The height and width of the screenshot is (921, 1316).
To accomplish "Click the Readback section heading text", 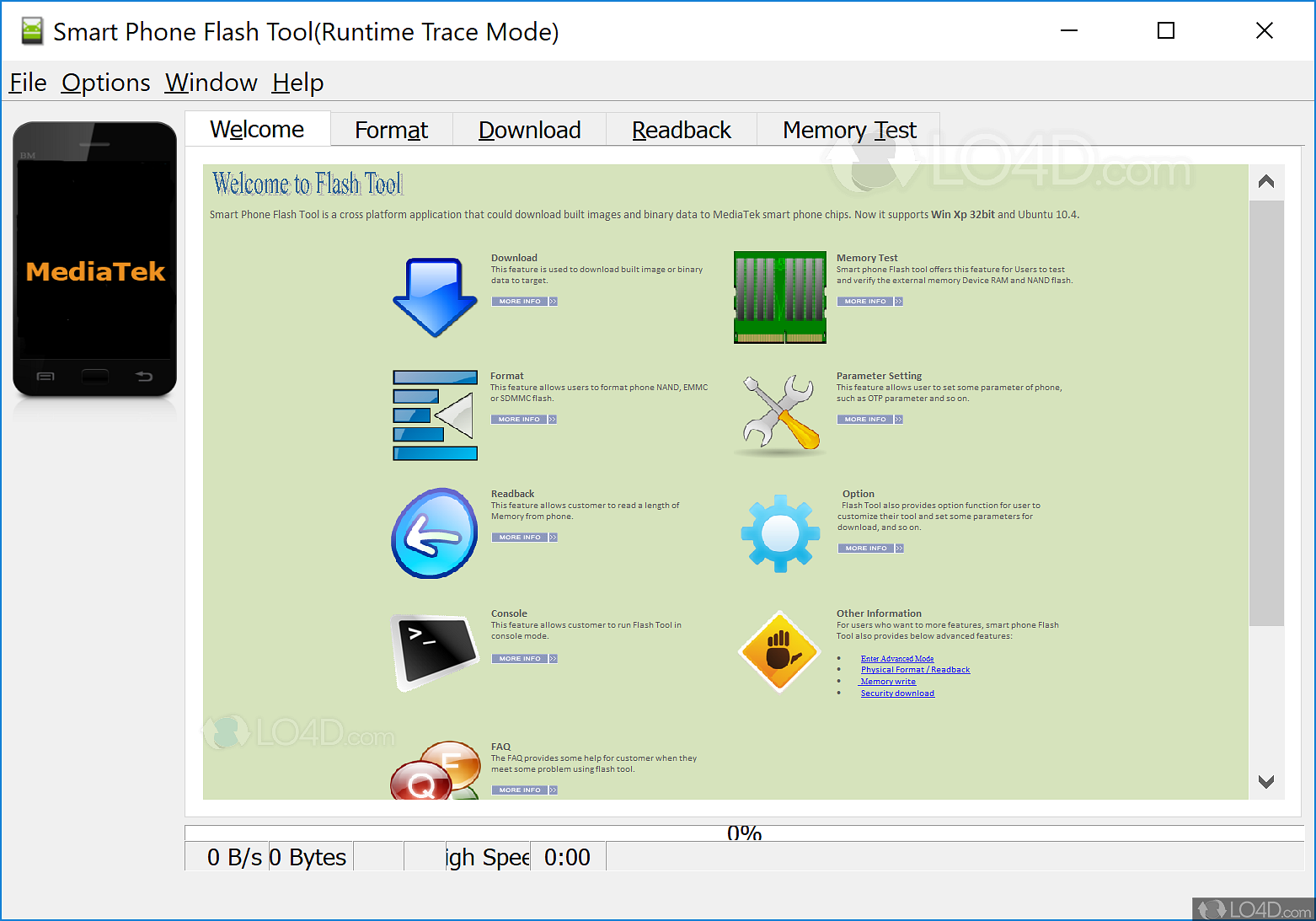I will tap(512, 494).
